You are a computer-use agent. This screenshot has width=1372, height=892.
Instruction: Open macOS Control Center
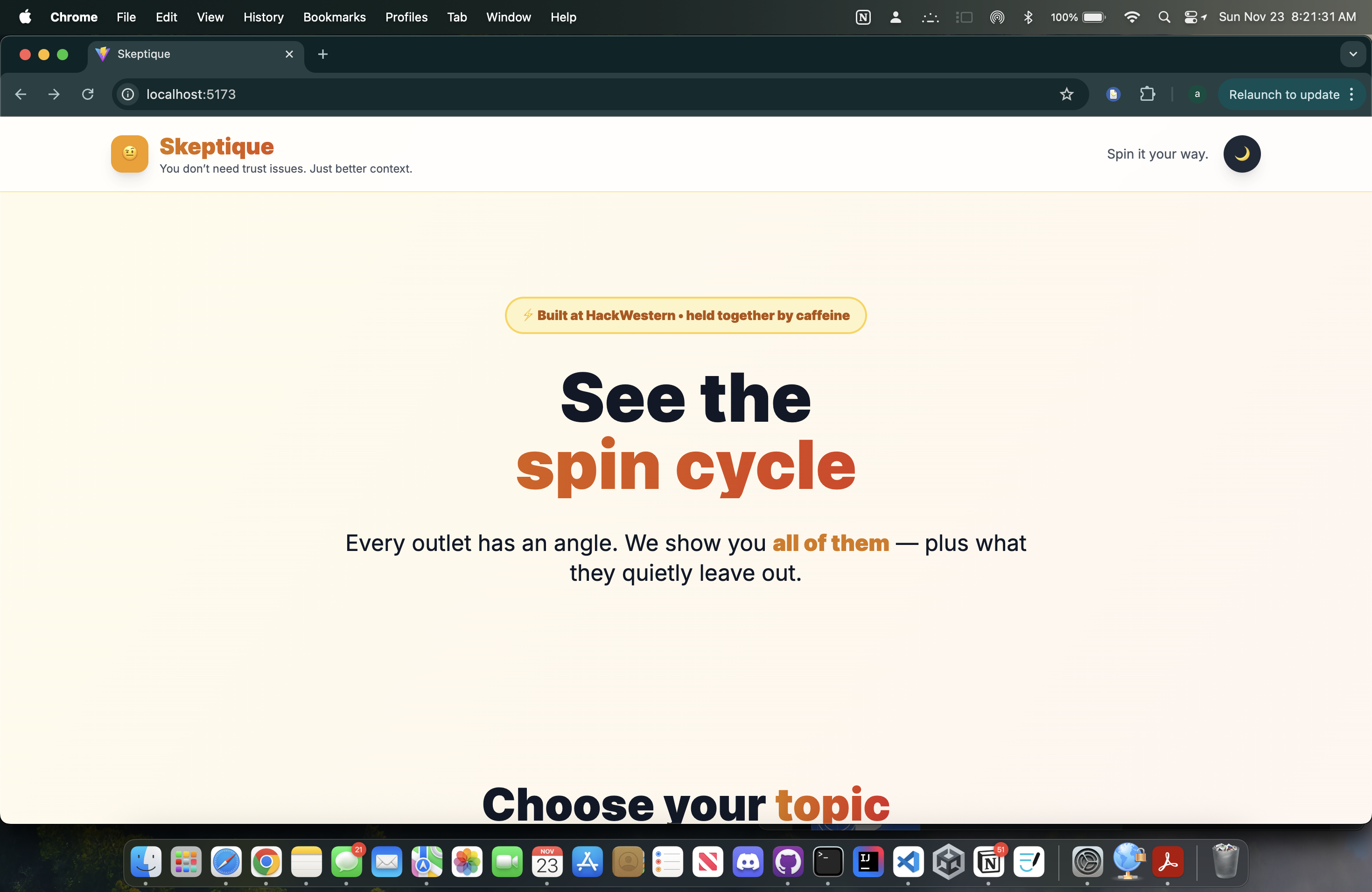click(1190, 17)
